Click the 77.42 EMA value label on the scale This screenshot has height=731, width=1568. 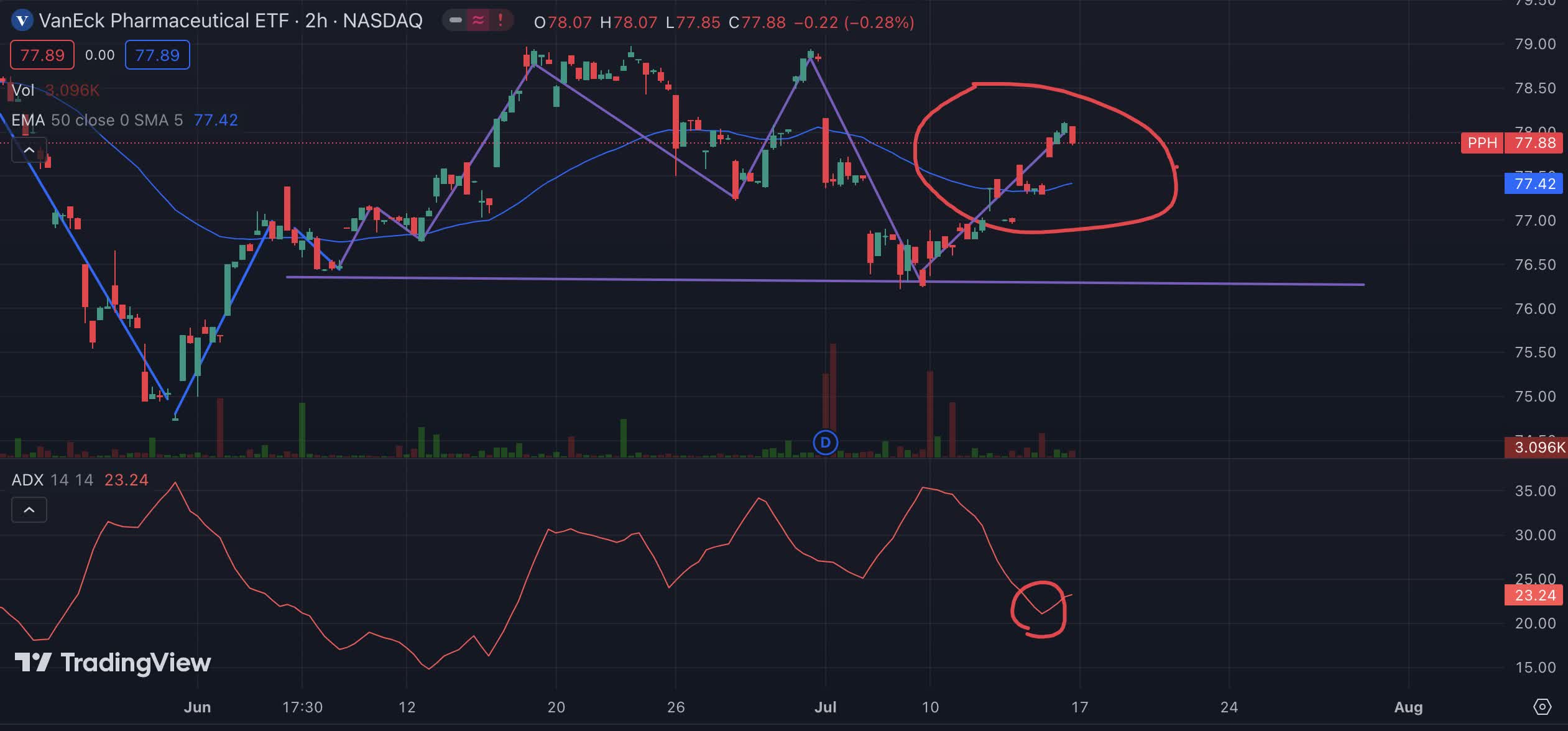pyautogui.click(x=1534, y=184)
